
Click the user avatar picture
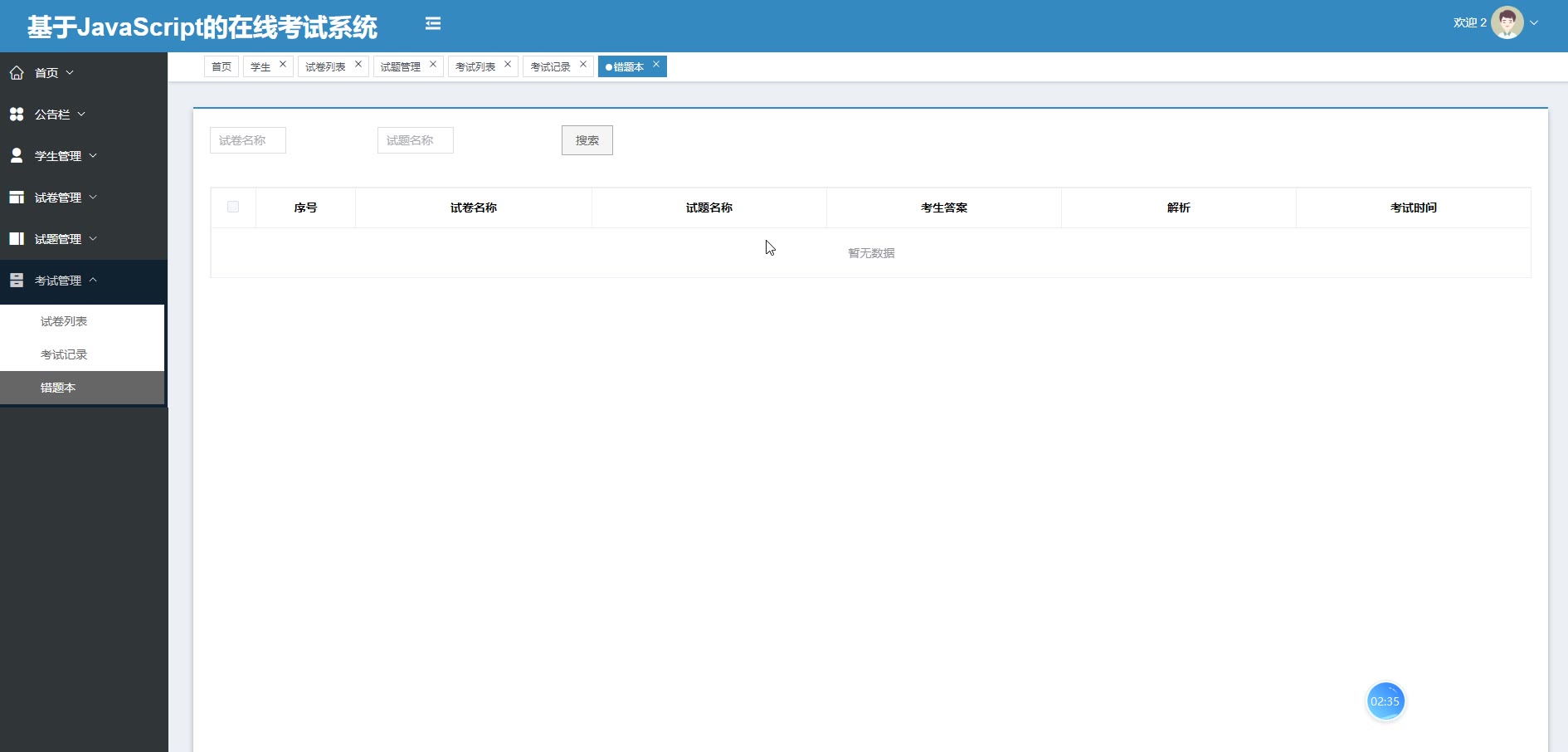click(x=1507, y=22)
